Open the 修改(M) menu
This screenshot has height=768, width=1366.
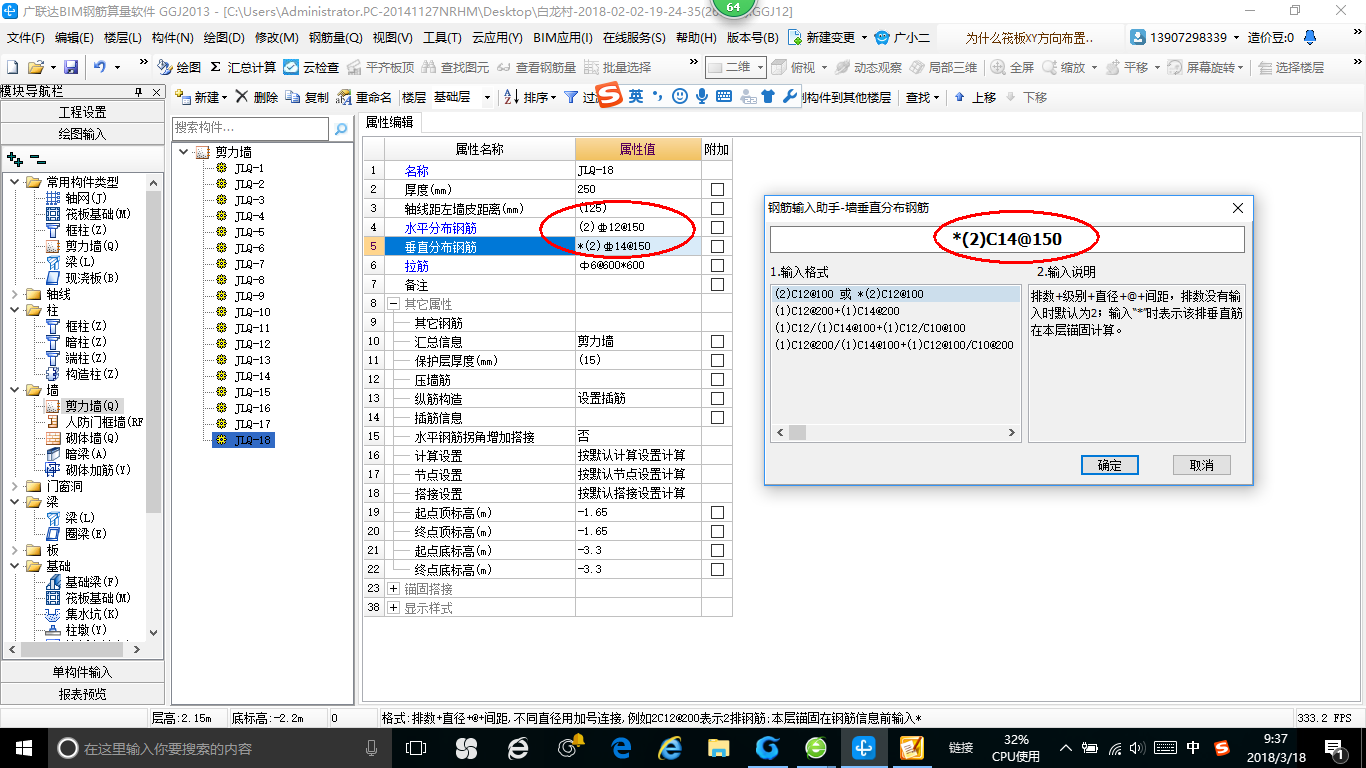coord(276,37)
